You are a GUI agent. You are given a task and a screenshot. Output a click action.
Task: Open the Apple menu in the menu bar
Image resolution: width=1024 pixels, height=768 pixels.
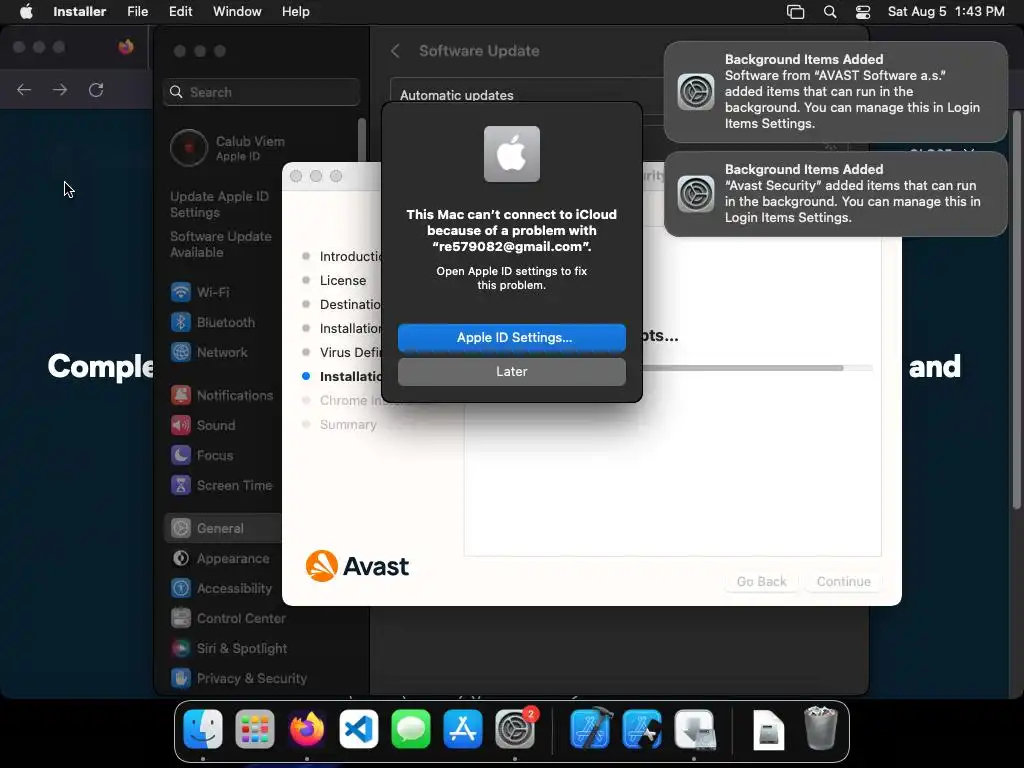[26, 12]
